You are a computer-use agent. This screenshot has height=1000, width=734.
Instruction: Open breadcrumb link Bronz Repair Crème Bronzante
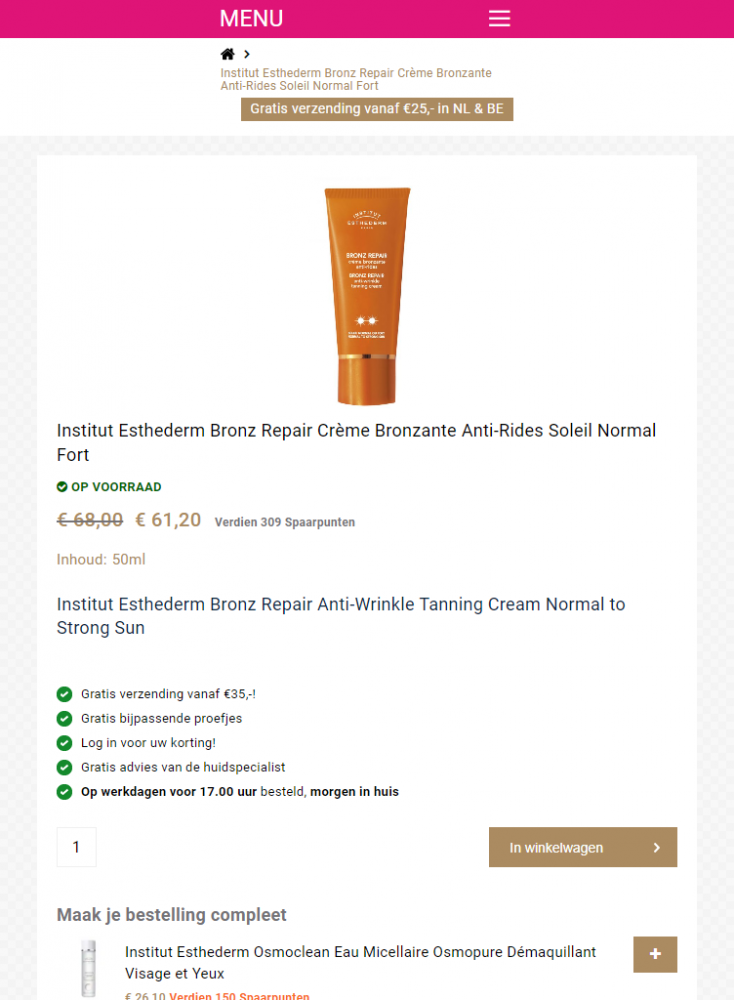[356, 79]
